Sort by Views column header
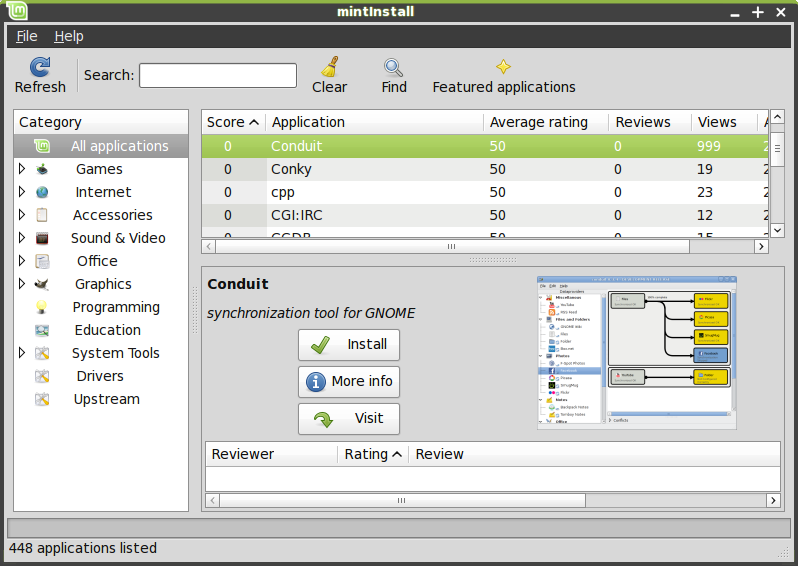This screenshot has width=798, height=566. pyautogui.click(x=724, y=122)
